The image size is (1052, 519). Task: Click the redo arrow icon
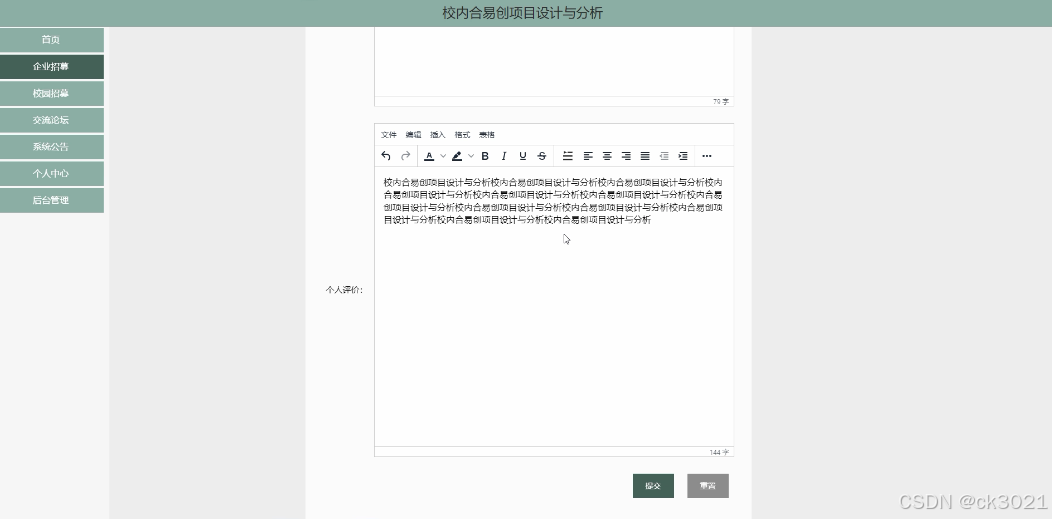pos(405,156)
